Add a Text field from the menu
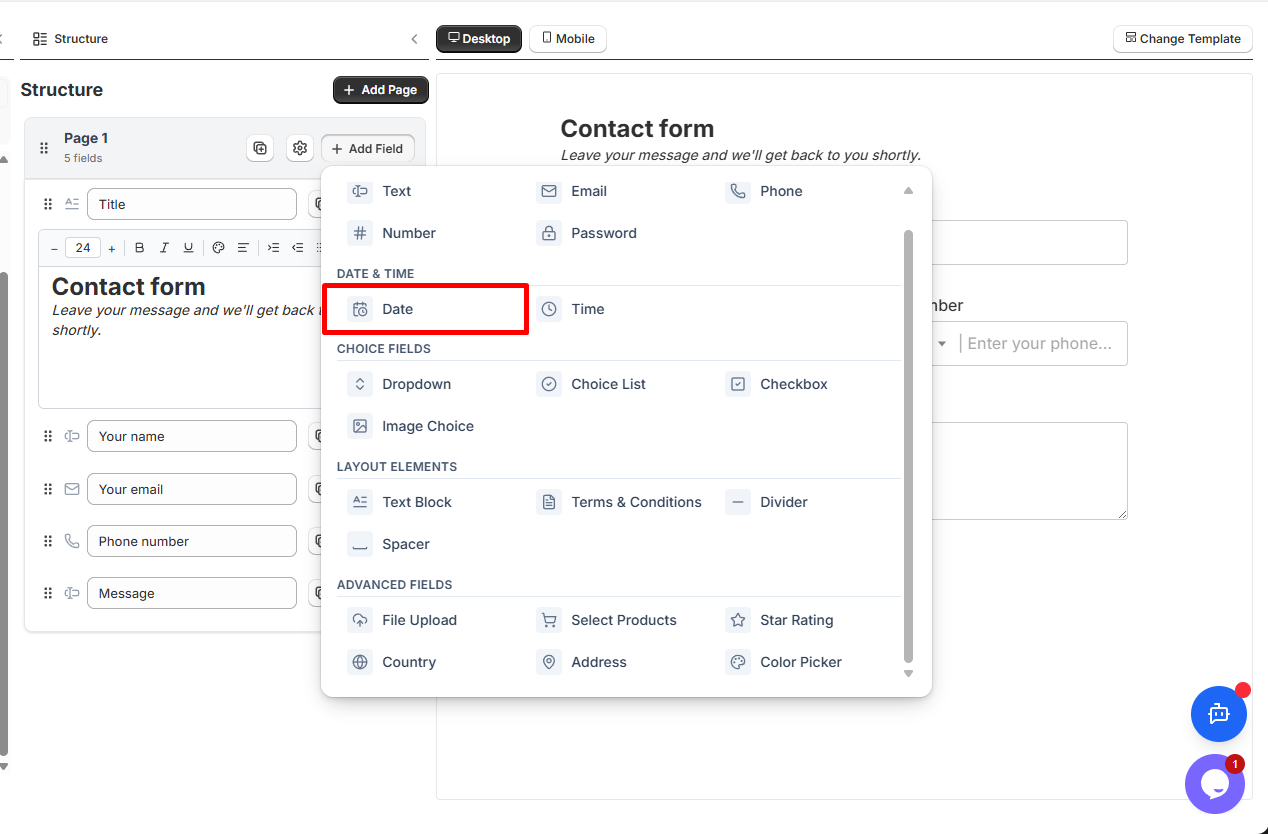This screenshot has height=834, width=1268. tap(380, 191)
